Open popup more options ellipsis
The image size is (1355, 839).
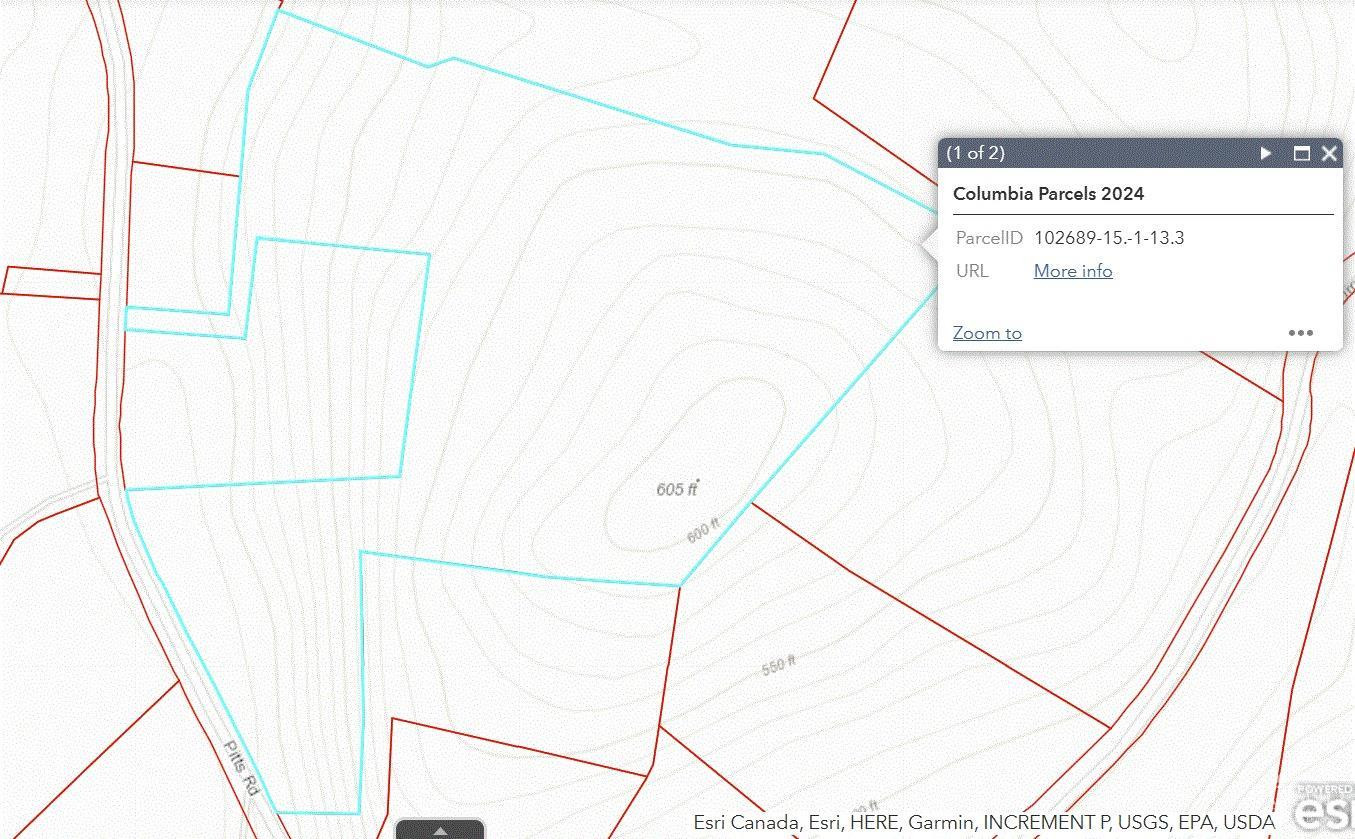[1300, 333]
